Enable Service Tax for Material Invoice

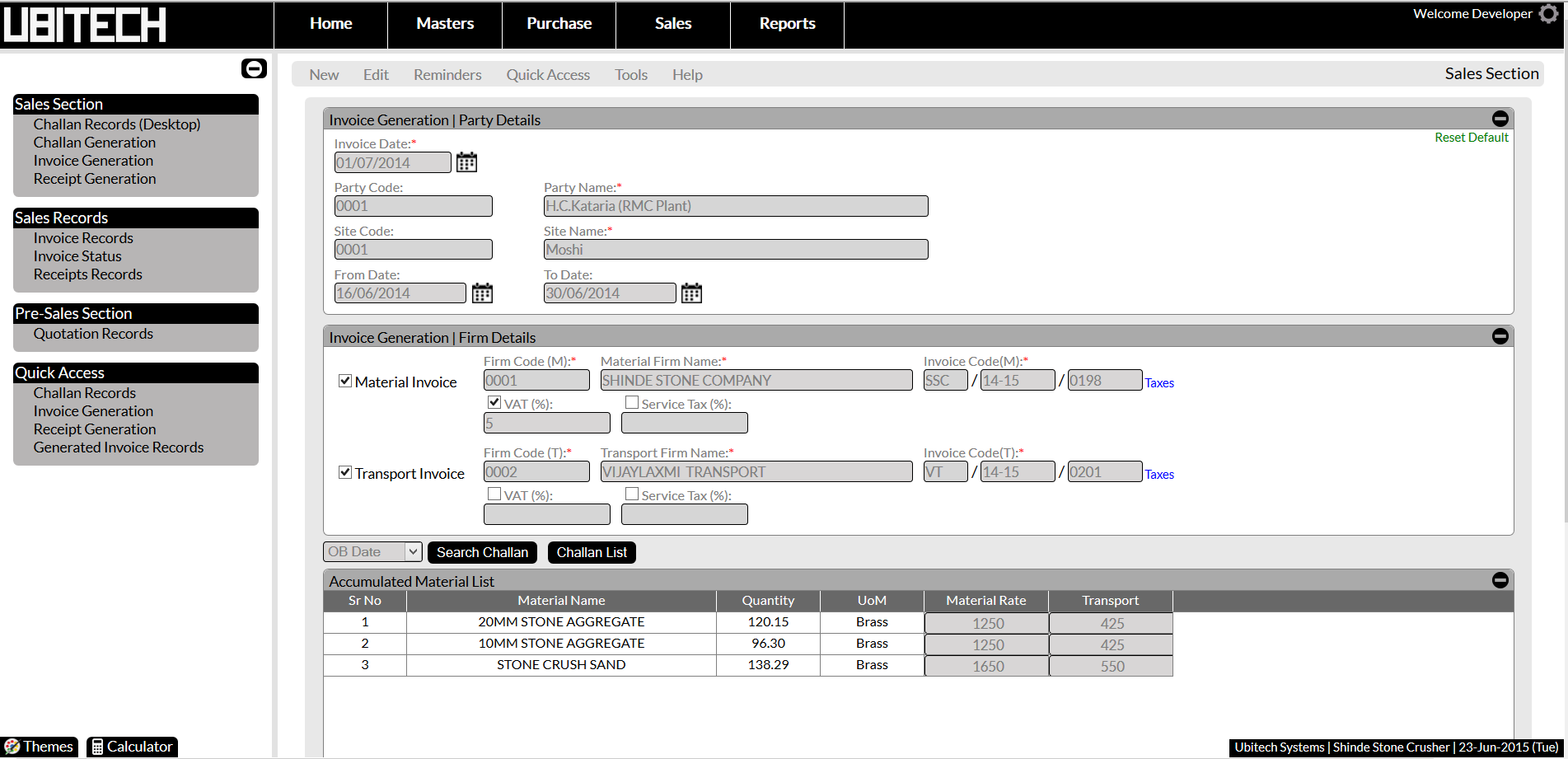[632, 403]
